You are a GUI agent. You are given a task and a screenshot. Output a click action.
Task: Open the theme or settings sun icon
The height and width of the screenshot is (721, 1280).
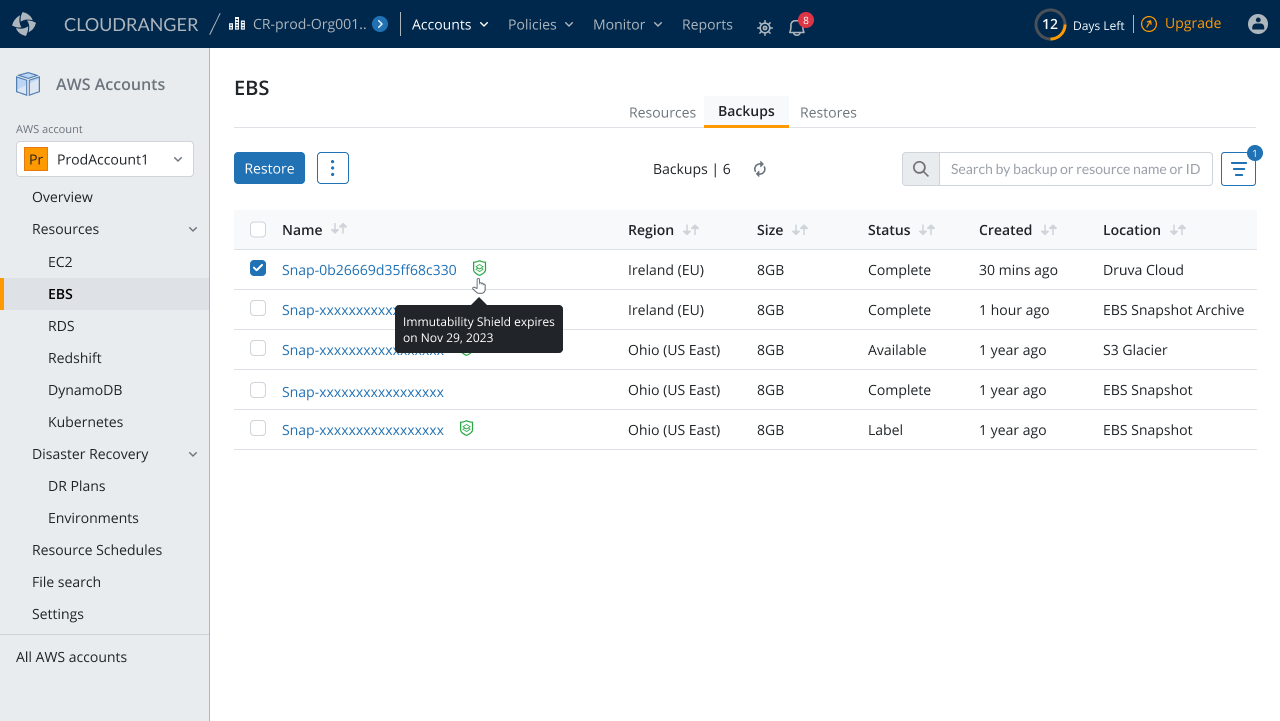pos(765,28)
